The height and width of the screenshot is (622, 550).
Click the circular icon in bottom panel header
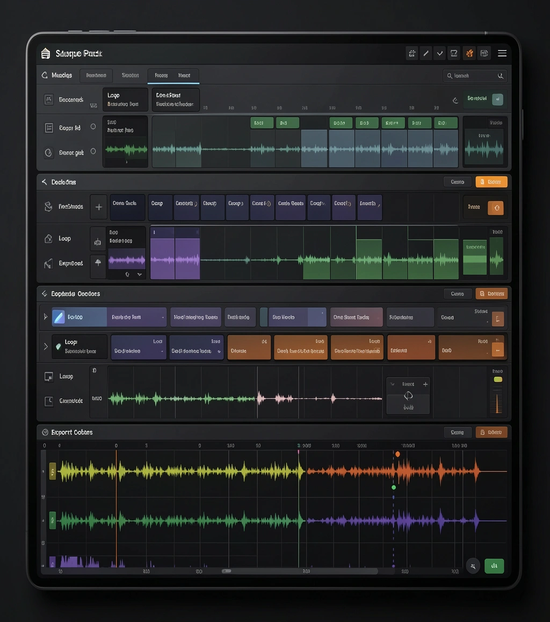45,432
